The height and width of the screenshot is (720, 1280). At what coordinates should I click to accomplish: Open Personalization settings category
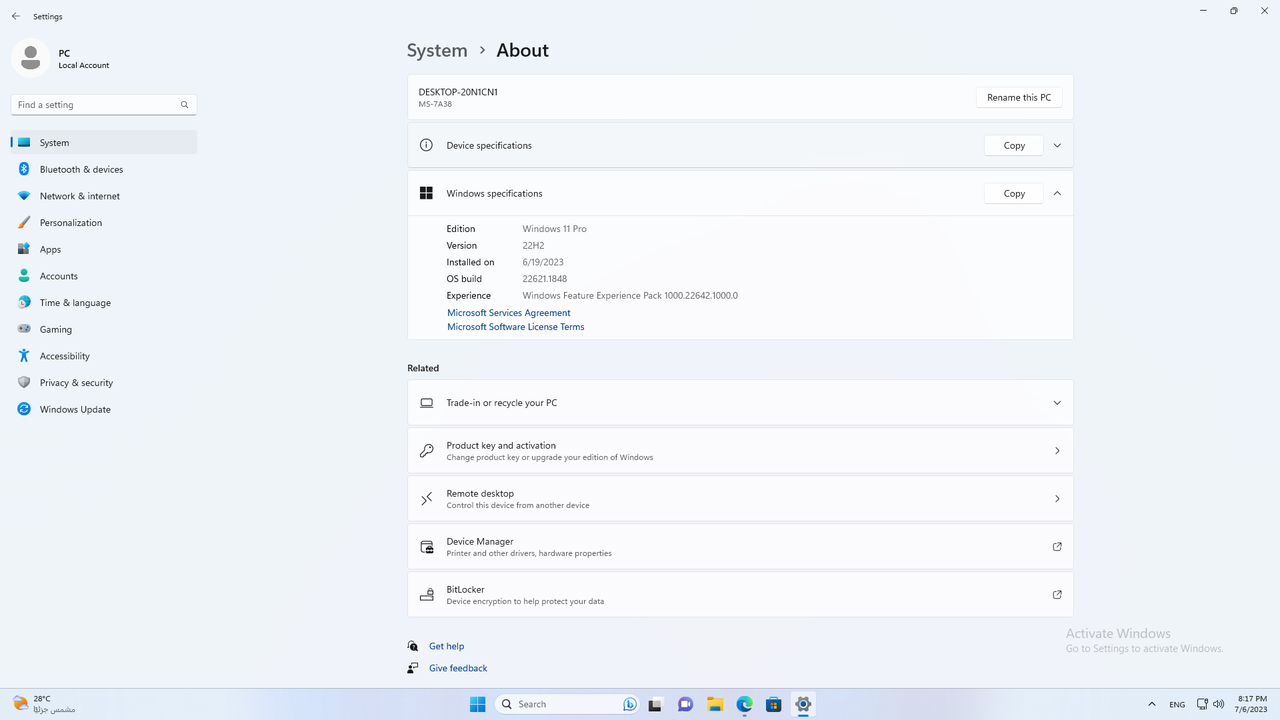[x=104, y=223]
